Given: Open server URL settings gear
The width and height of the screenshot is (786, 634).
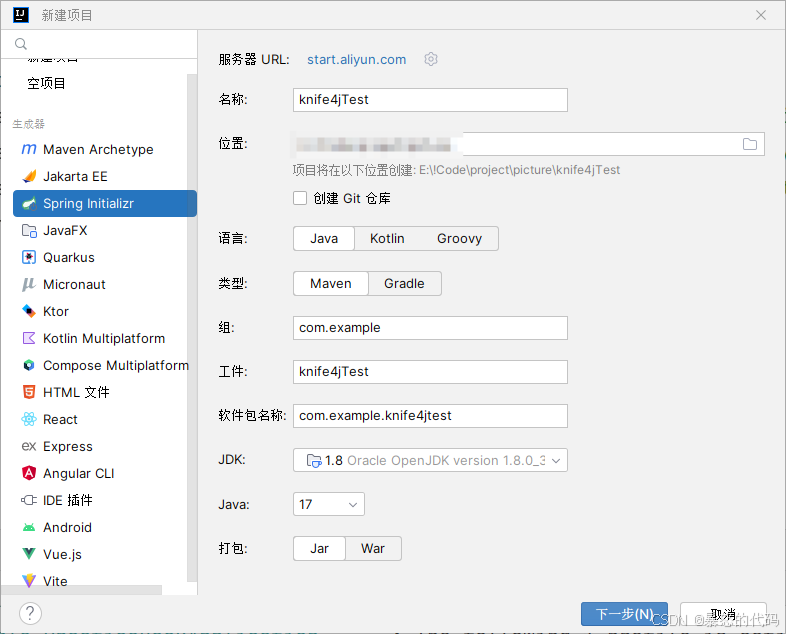Looking at the screenshot, I should pos(431,59).
